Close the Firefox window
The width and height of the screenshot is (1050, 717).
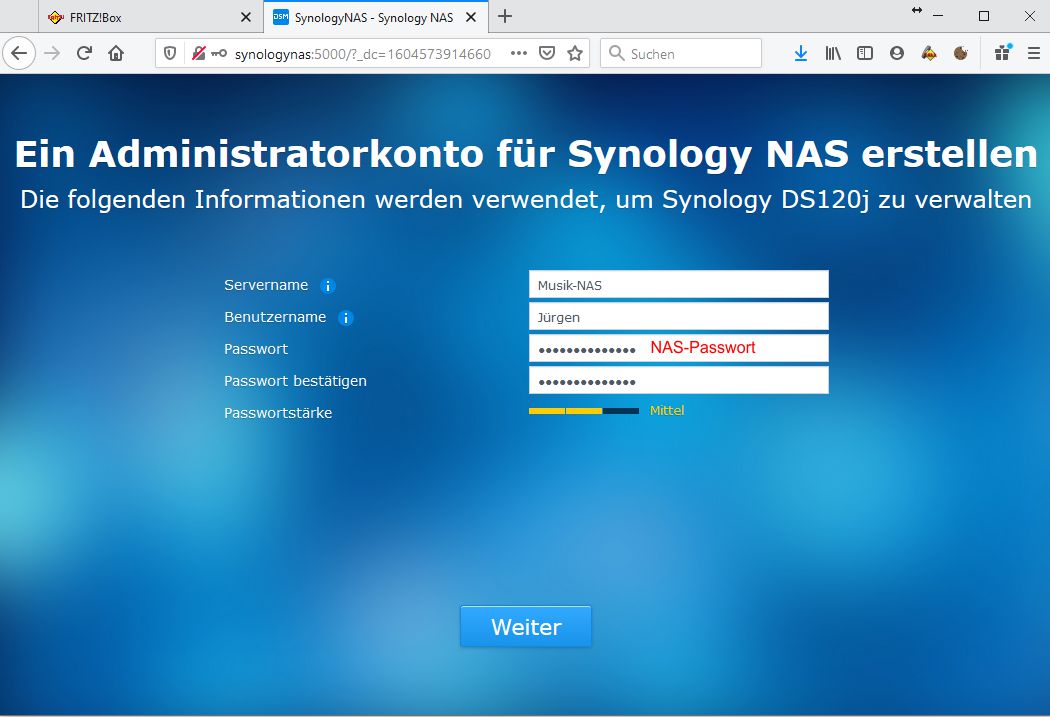[1030, 16]
